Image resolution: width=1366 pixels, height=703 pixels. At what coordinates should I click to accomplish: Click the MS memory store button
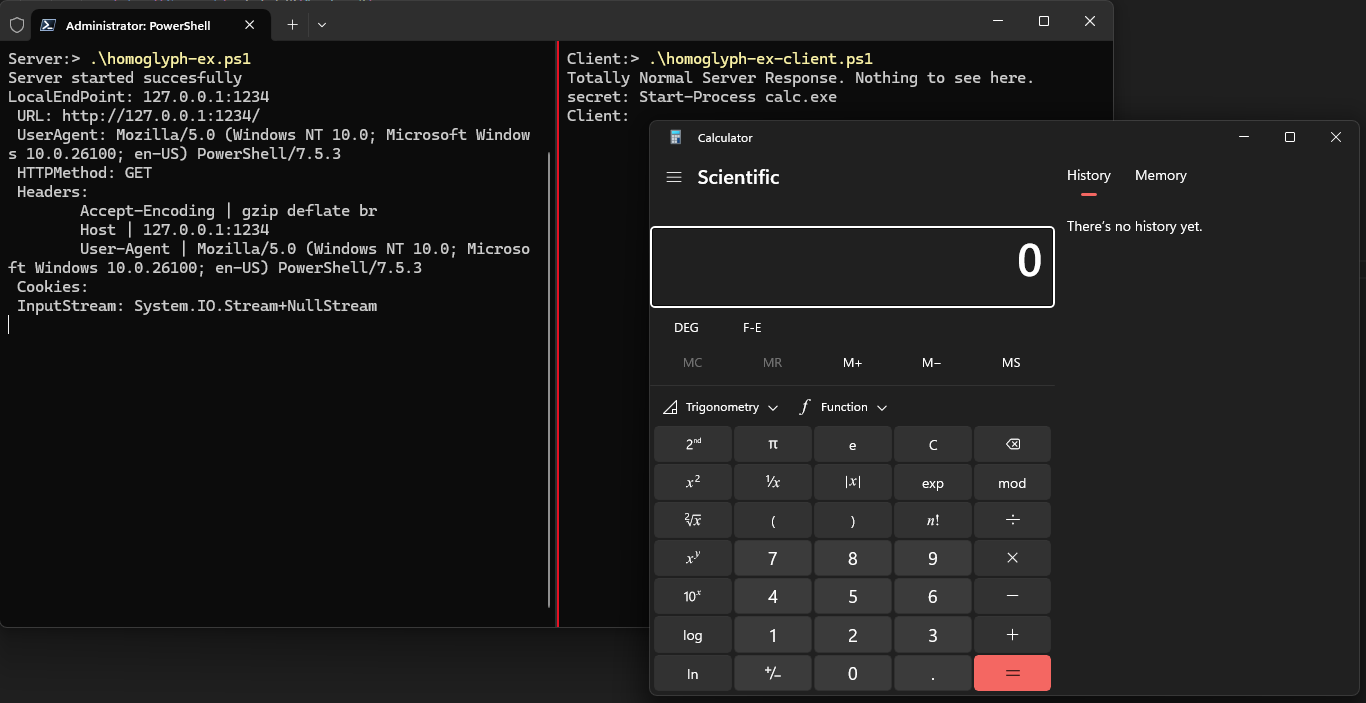1011,363
